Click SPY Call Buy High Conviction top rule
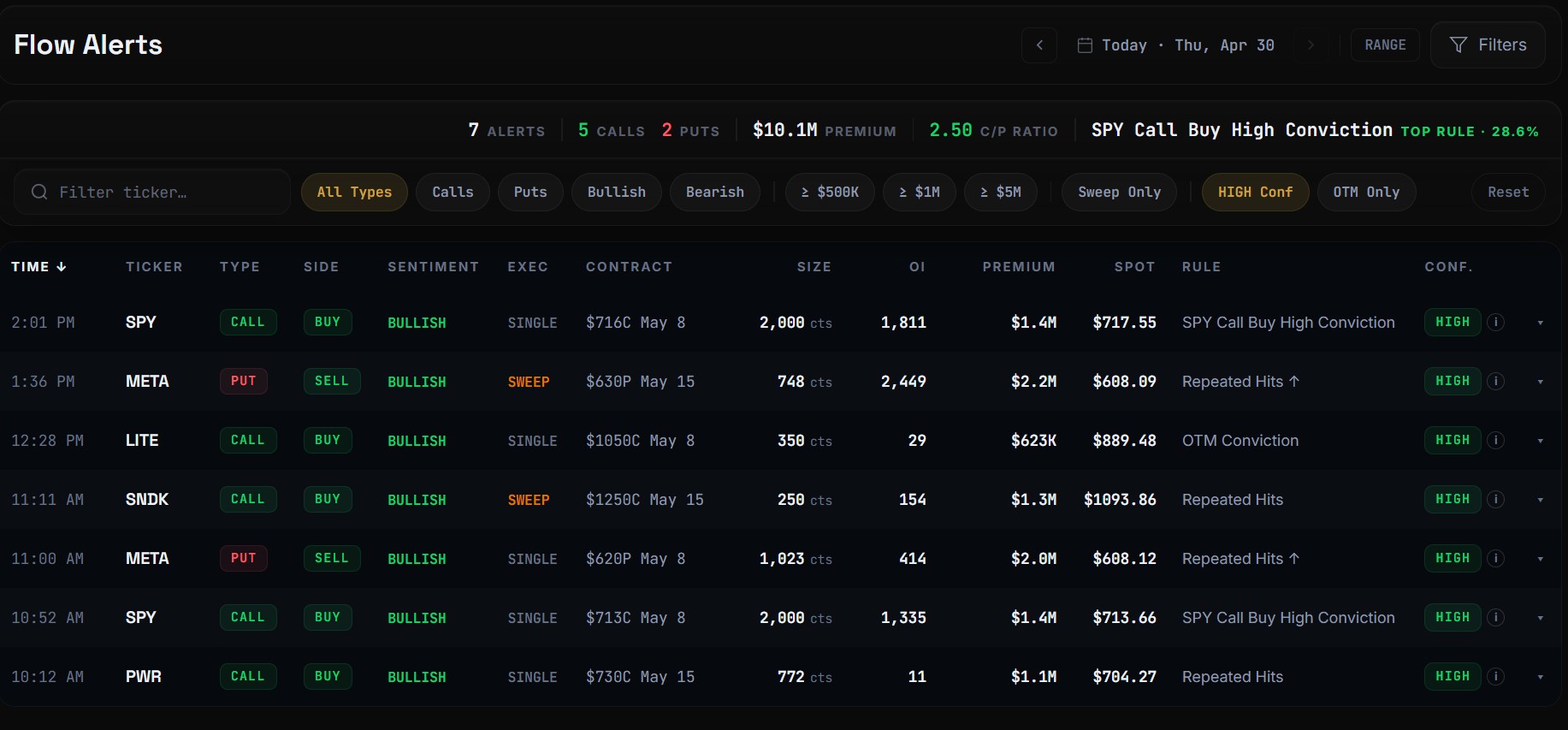The width and height of the screenshot is (1568, 730). click(x=1242, y=130)
